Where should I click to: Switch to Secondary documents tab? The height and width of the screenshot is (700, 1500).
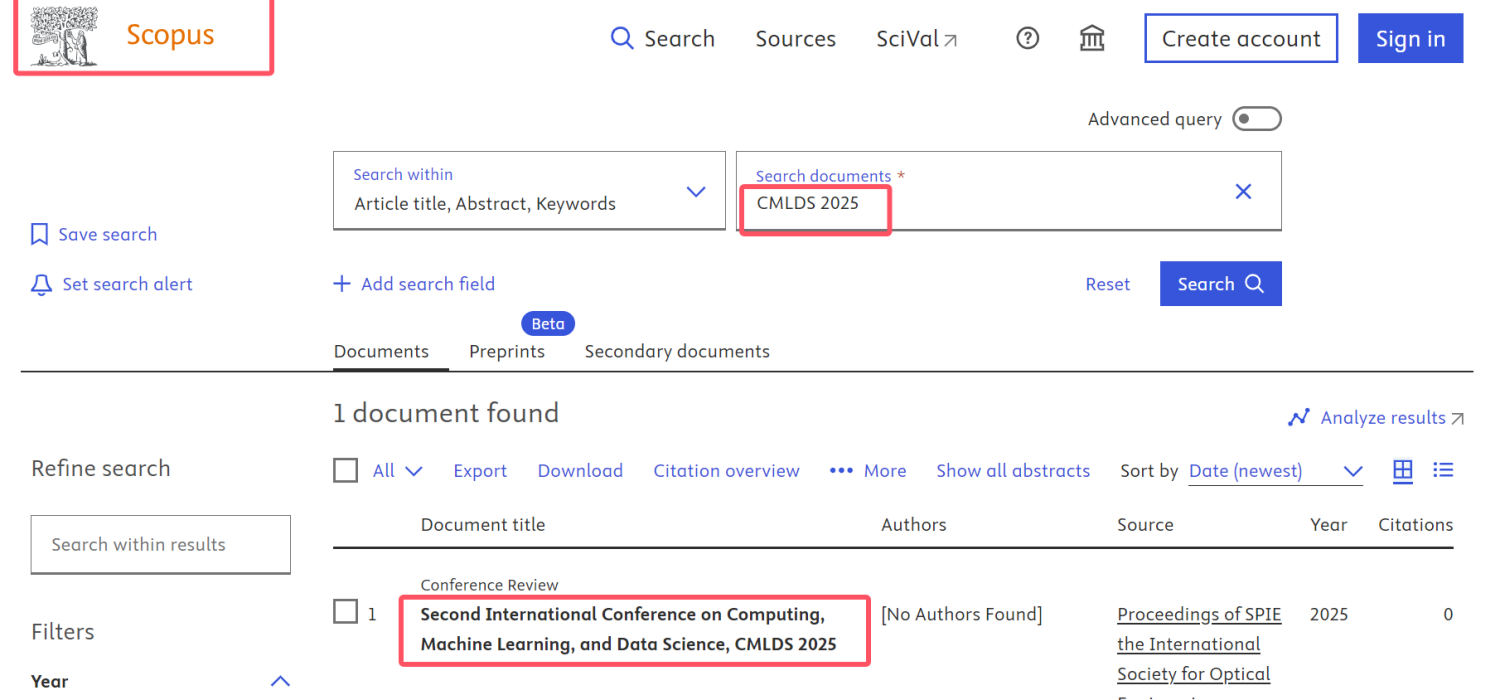[x=677, y=351]
